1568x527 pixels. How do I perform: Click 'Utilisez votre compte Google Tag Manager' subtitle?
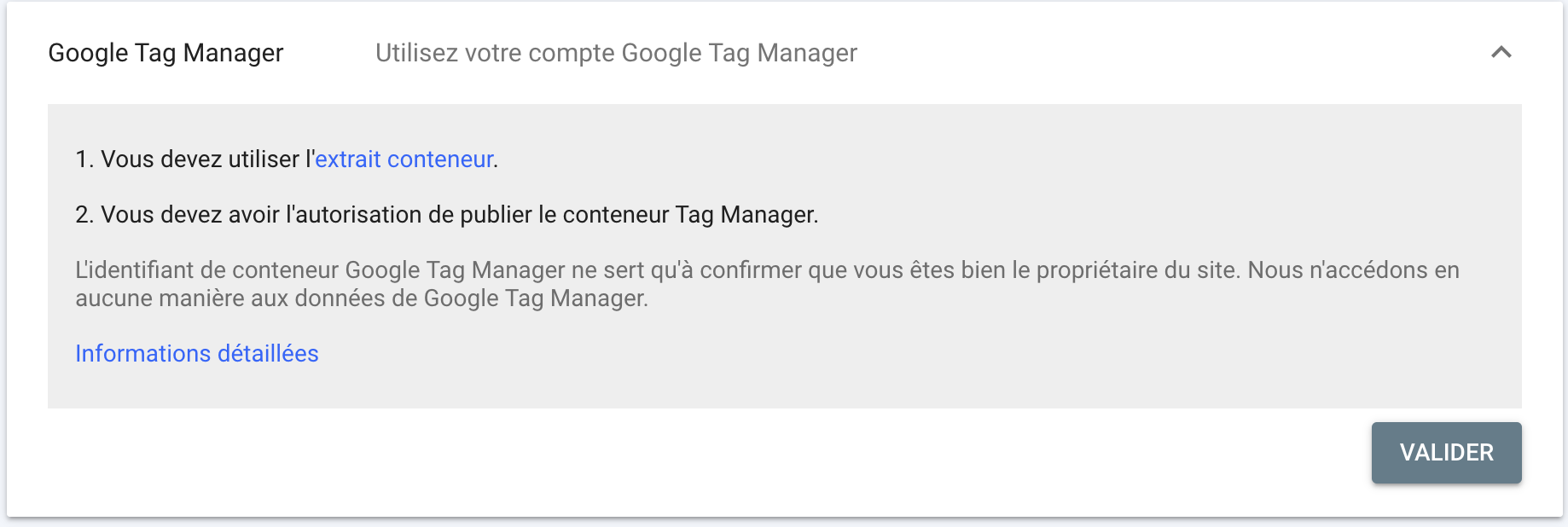pos(616,53)
